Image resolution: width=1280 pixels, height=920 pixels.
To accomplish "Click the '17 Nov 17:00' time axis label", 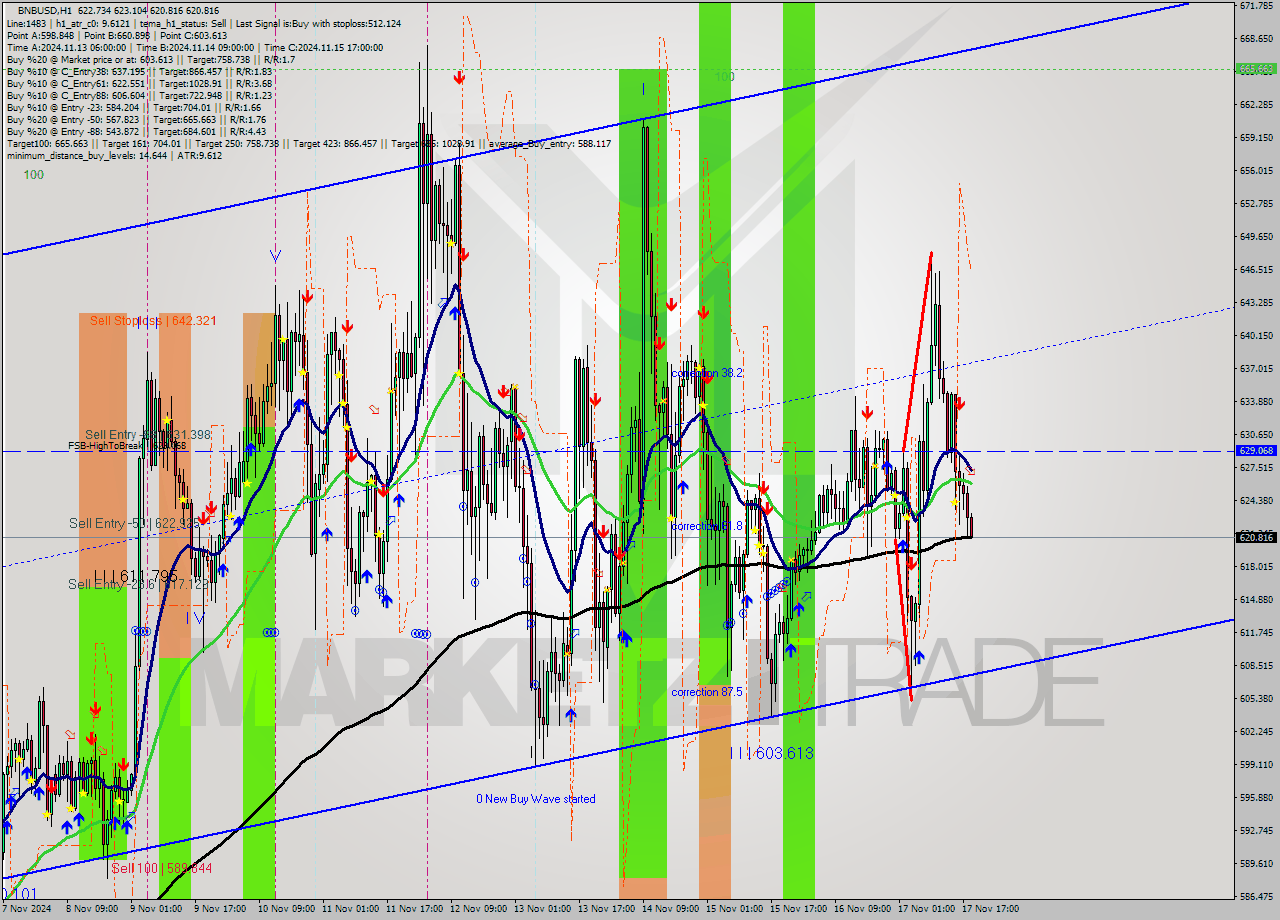I will [990, 909].
